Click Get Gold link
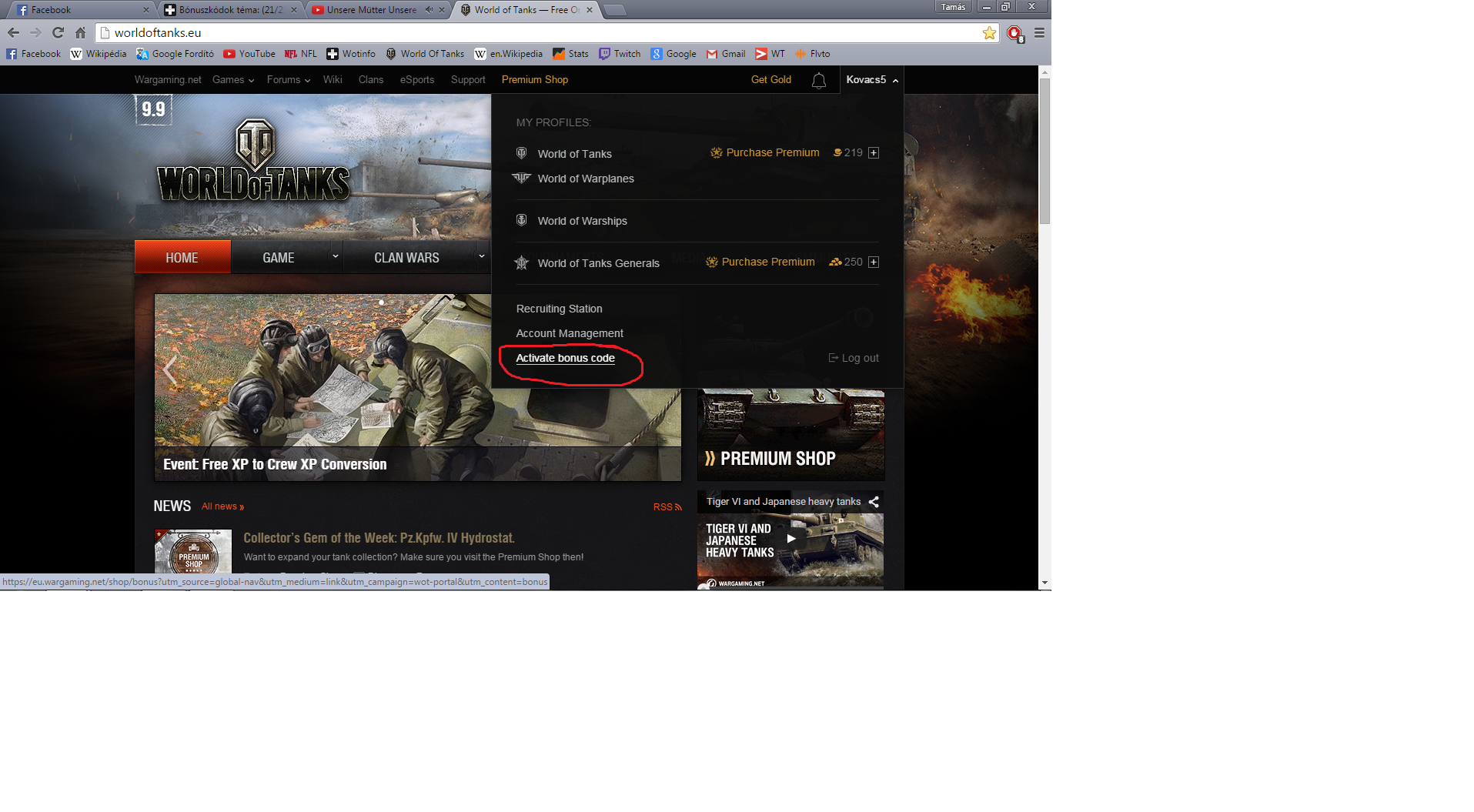 point(771,80)
